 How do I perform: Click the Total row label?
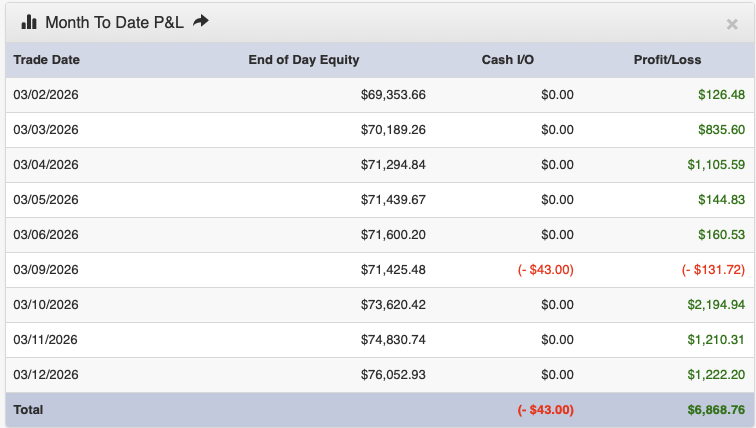coord(28,410)
